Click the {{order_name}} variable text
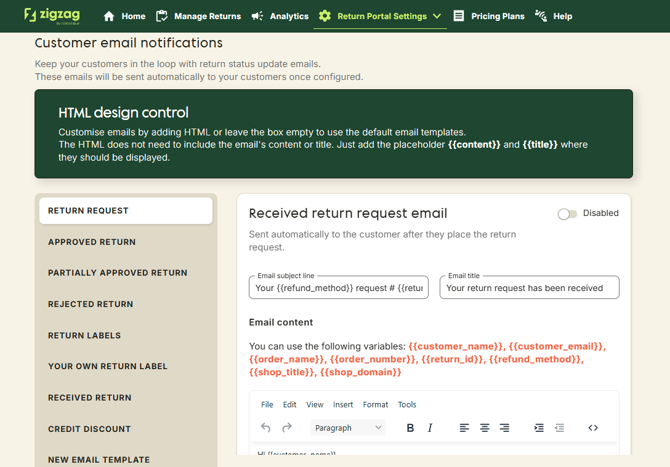The width and height of the screenshot is (670, 467). click(285, 359)
